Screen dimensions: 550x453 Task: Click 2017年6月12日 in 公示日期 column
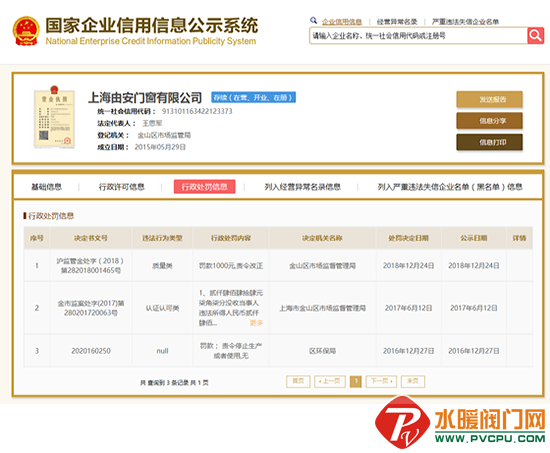point(474,308)
